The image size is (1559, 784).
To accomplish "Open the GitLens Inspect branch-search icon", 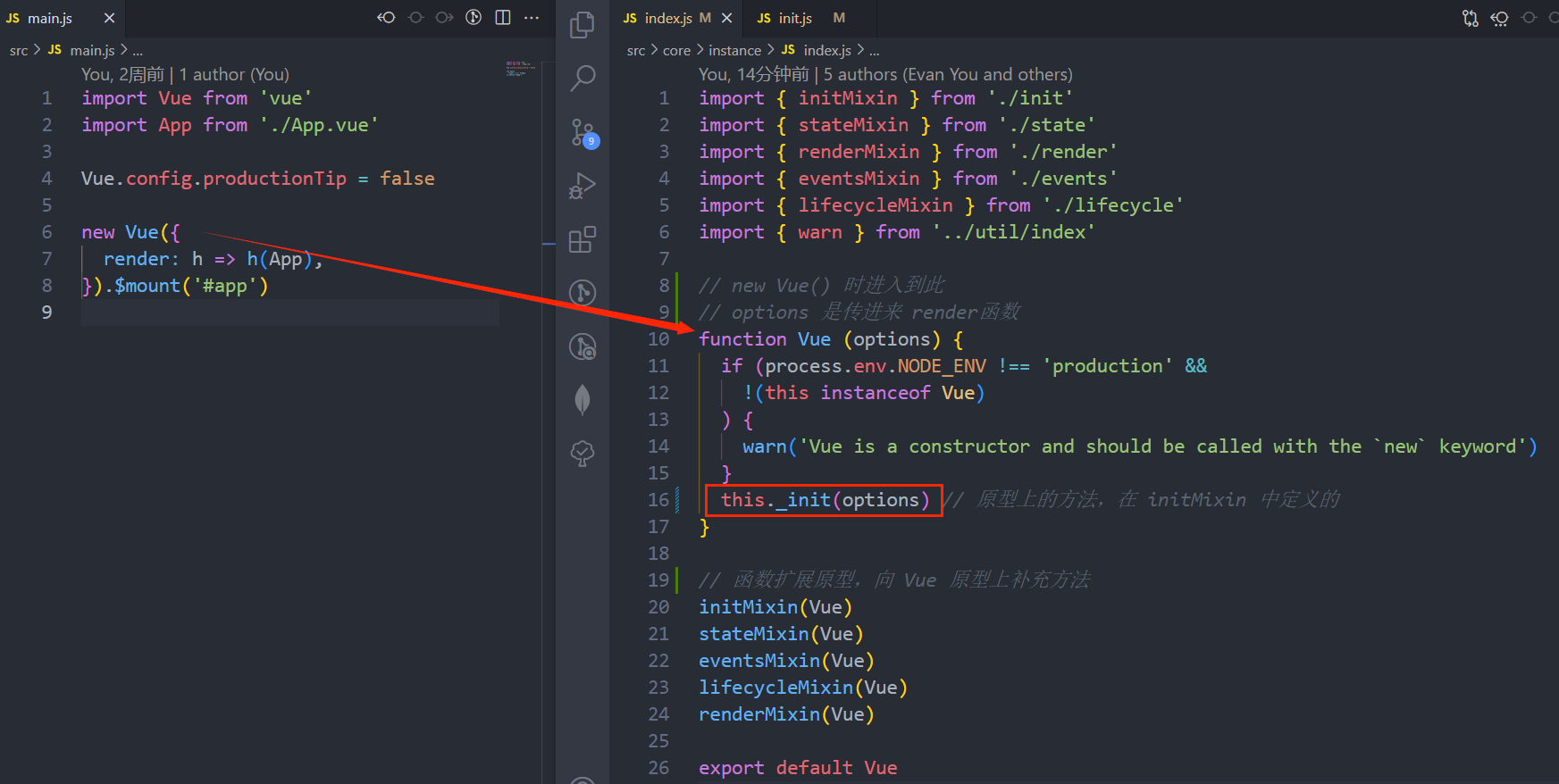I will [x=583, y=346].
